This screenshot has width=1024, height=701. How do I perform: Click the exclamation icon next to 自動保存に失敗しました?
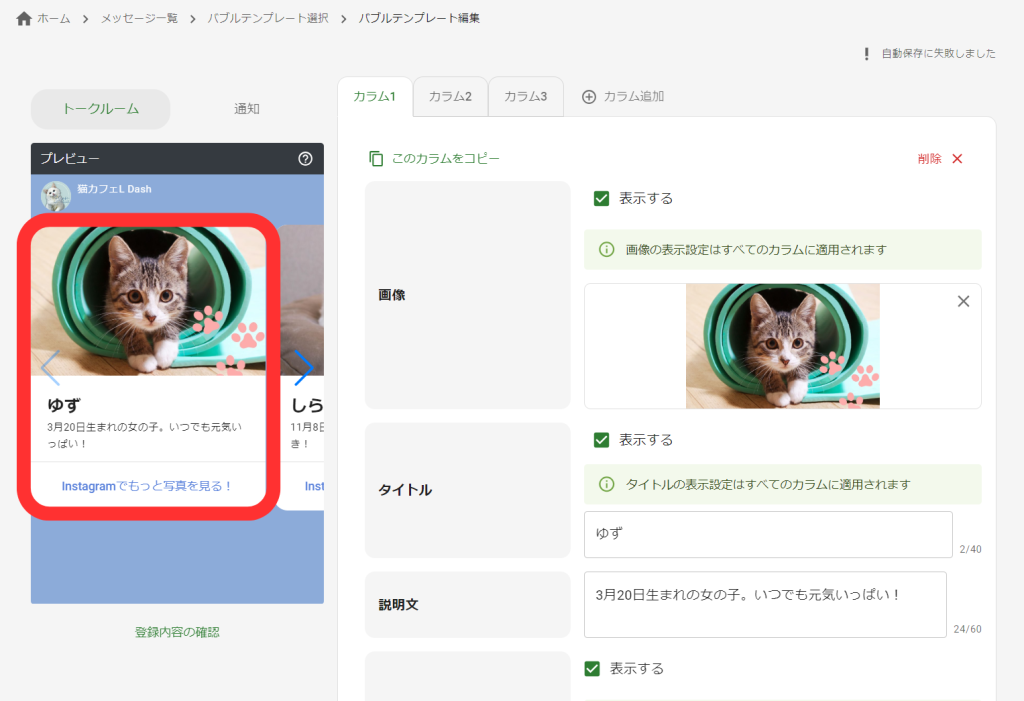point(866,53)
